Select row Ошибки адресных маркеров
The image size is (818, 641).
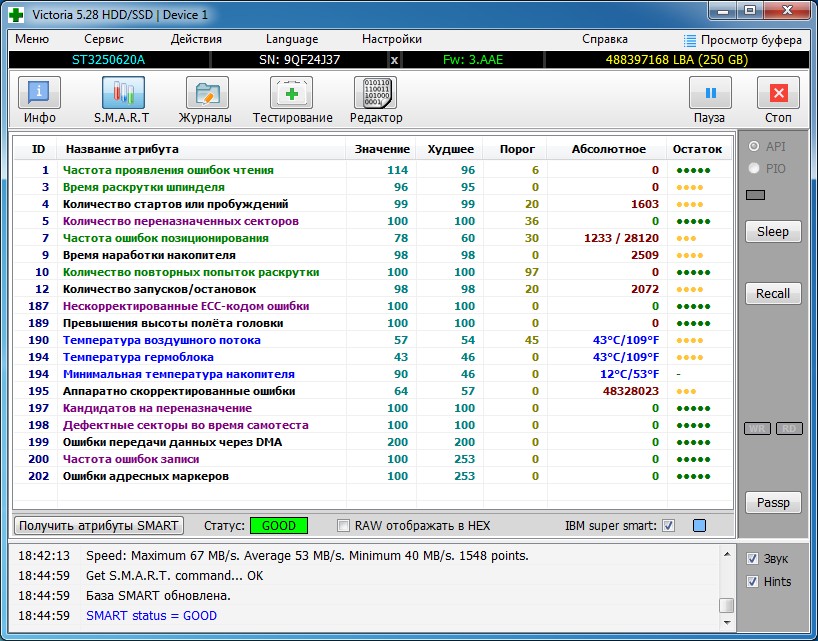(x=372, y=476)
